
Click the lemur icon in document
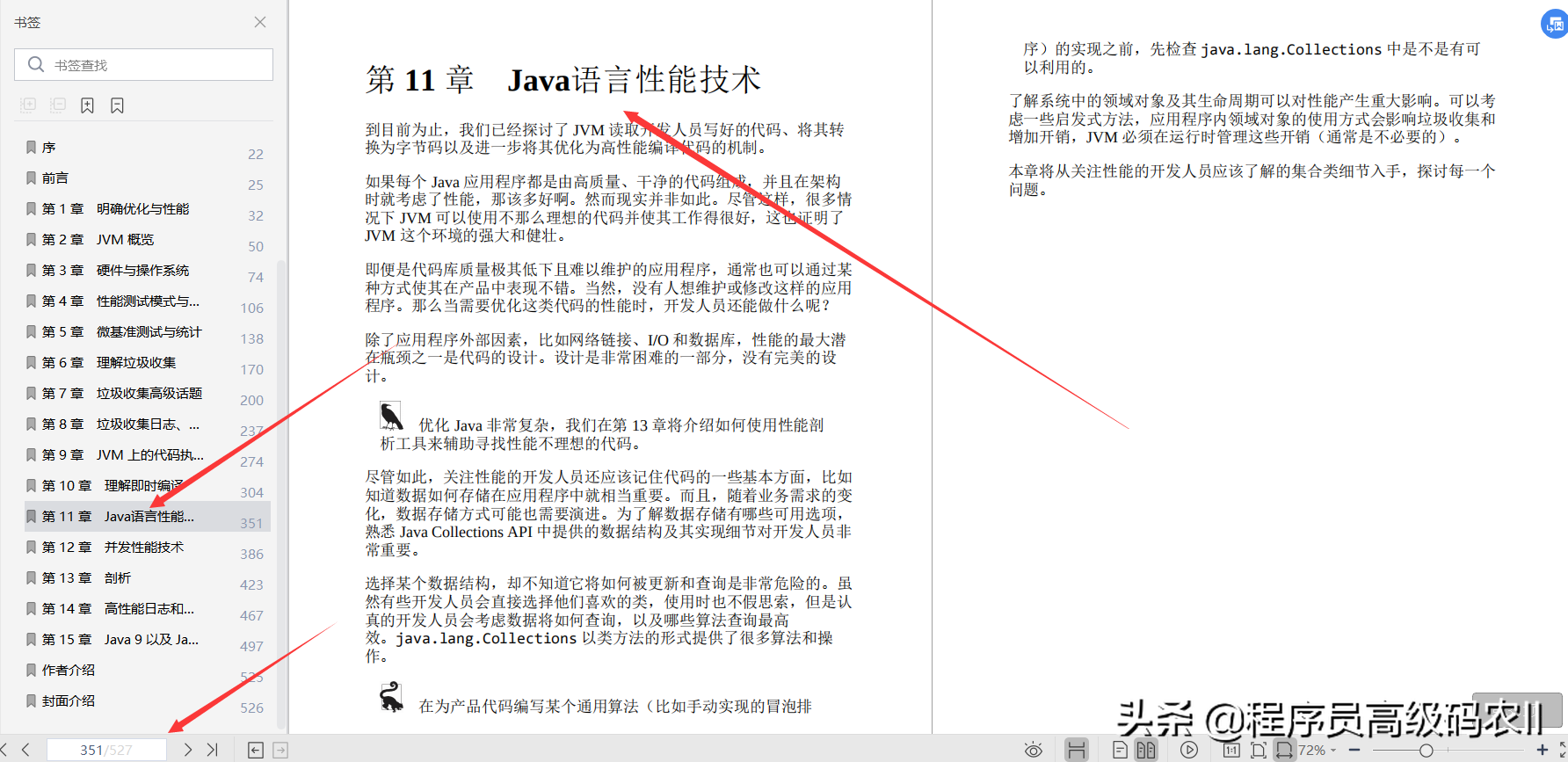(x=391, y=697)
